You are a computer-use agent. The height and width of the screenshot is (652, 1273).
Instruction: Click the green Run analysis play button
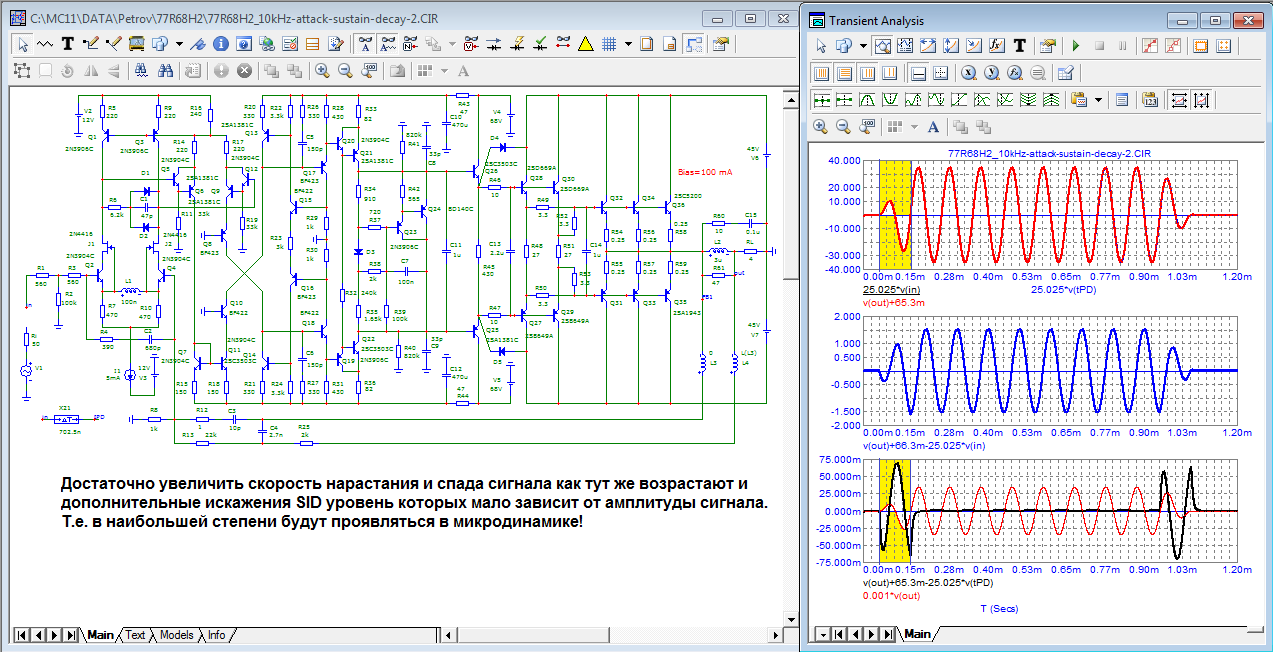point(1076,46)
